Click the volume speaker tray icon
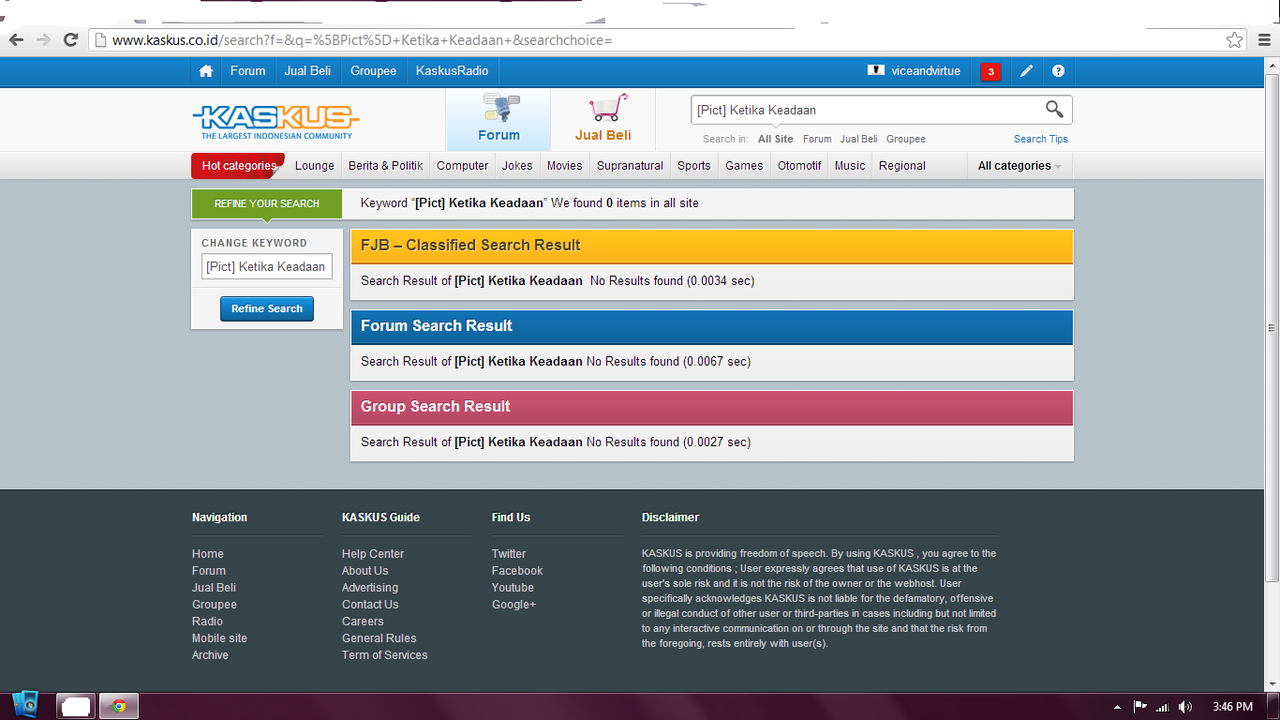The image size is (1280, 720). [1186, 707]
